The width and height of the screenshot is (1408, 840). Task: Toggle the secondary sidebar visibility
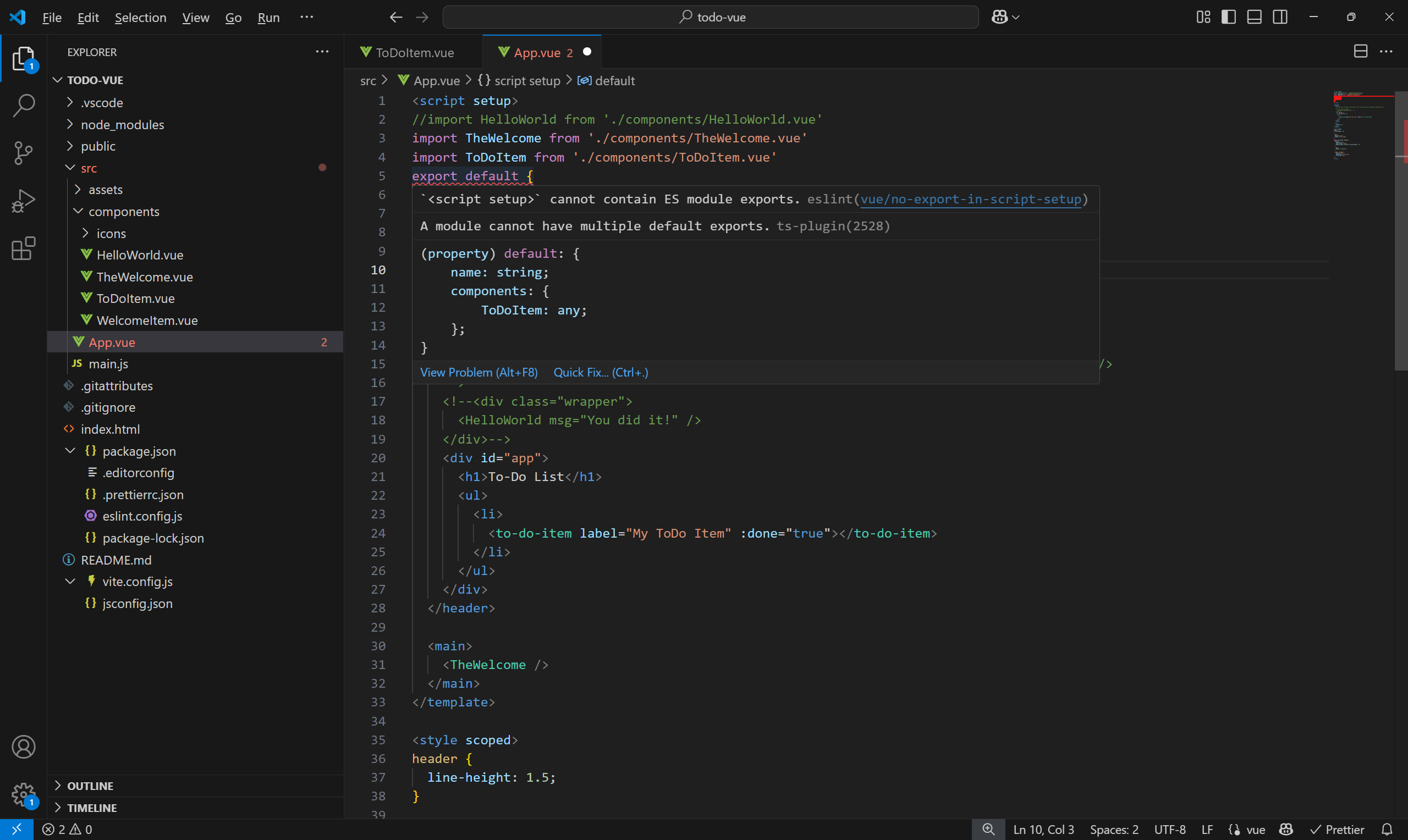pyautogui.click(x=1279, y=17)
